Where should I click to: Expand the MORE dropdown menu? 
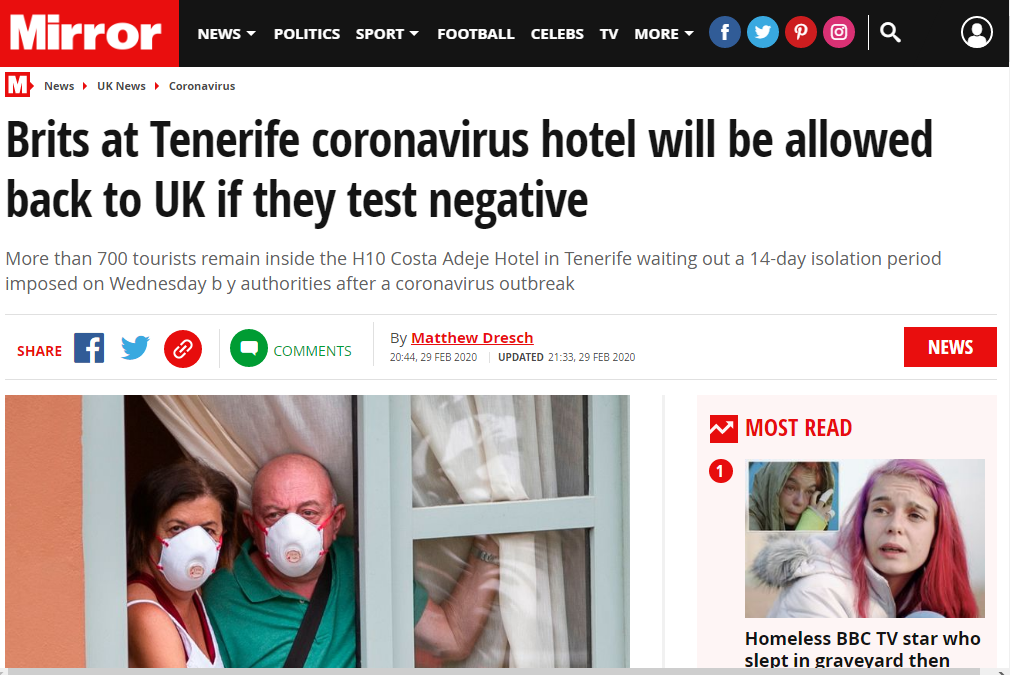[x=663, y=33]
